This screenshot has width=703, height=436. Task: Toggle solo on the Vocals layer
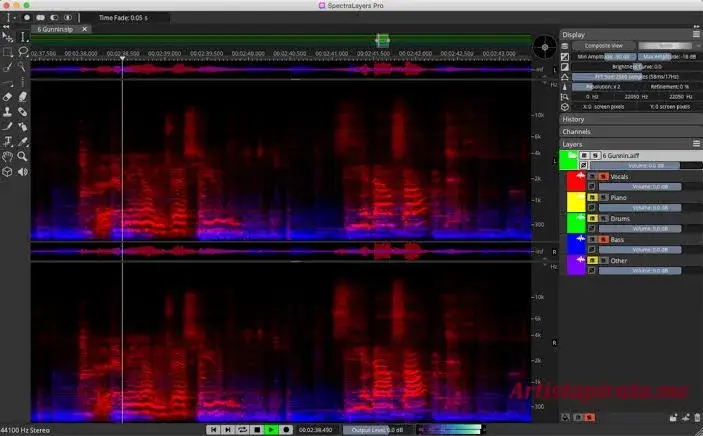[603, 176]
